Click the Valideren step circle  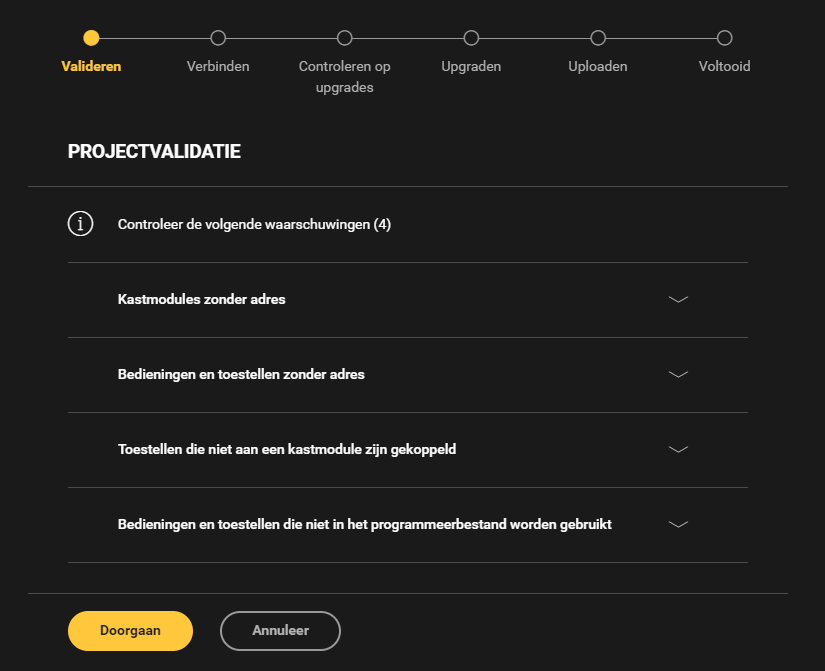pyautogui.click(x=91, y=38)
